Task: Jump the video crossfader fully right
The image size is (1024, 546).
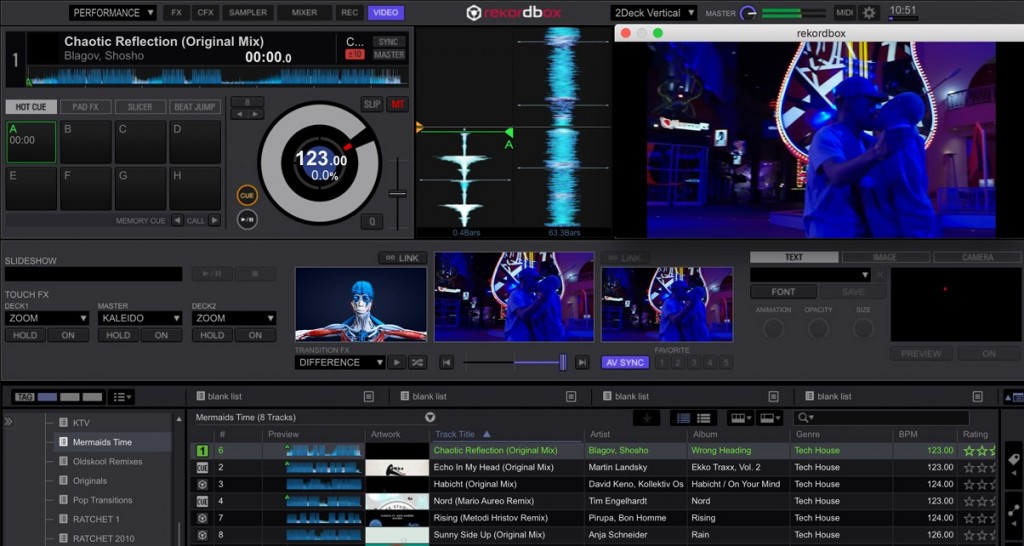Action: [x=582, y=362]
